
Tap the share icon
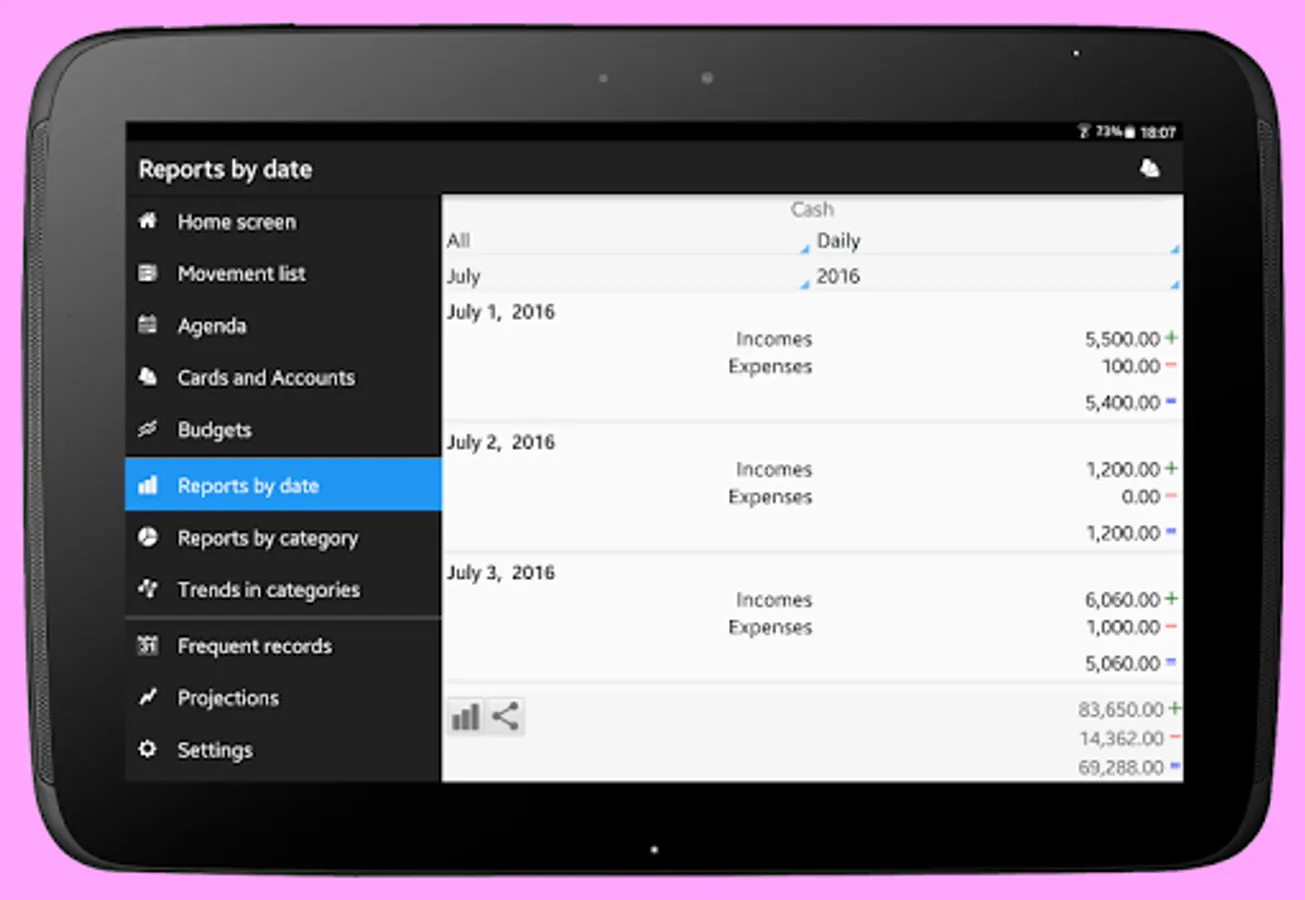pos(505,717)
